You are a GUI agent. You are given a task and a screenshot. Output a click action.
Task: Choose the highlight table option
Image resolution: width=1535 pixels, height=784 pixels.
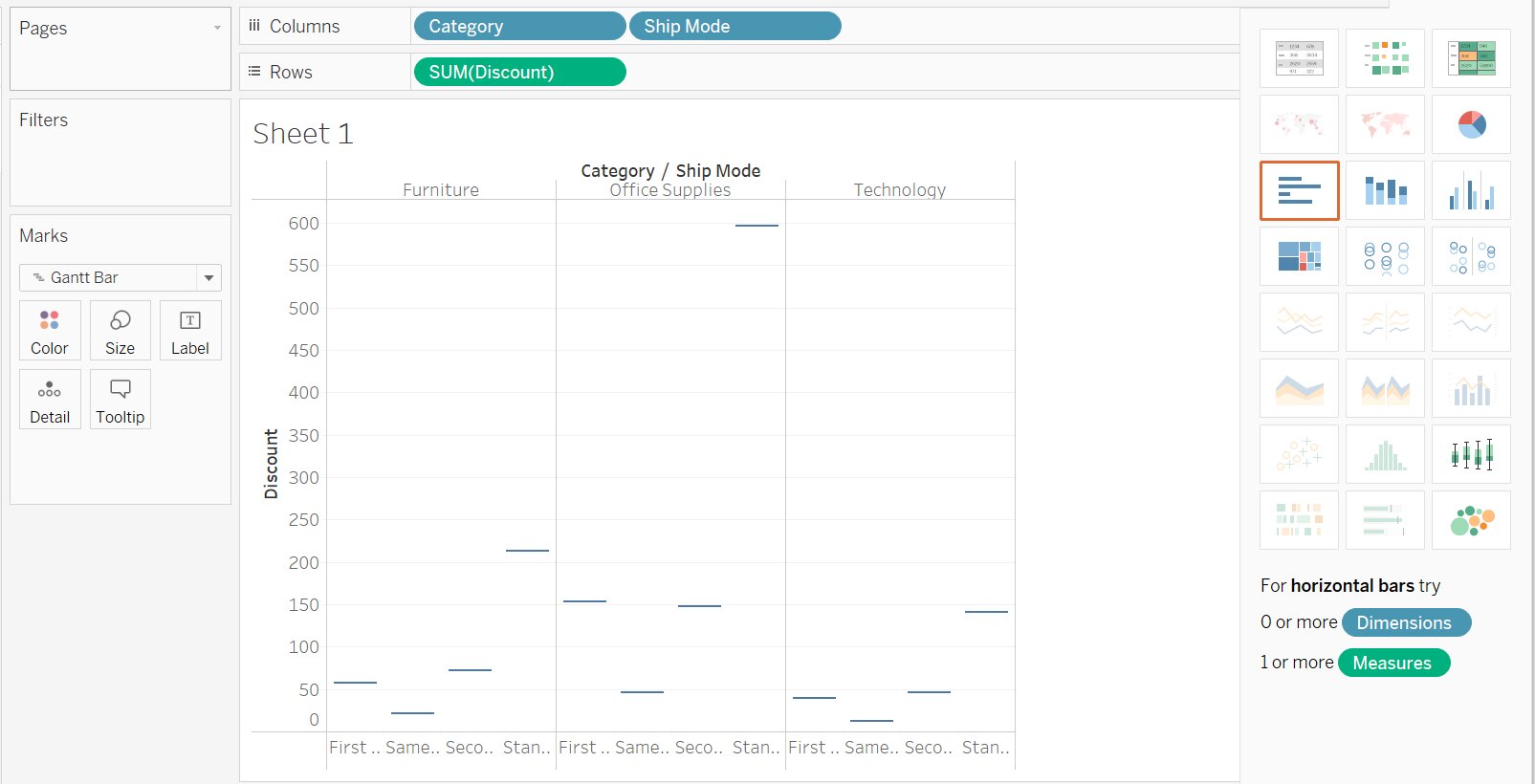1471,58
